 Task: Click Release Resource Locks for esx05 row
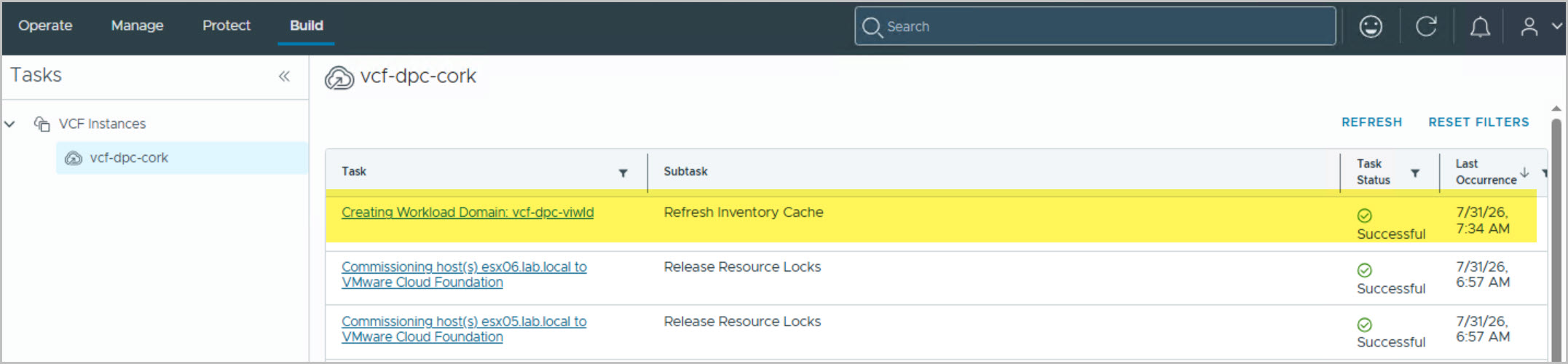tap(742, 322)
